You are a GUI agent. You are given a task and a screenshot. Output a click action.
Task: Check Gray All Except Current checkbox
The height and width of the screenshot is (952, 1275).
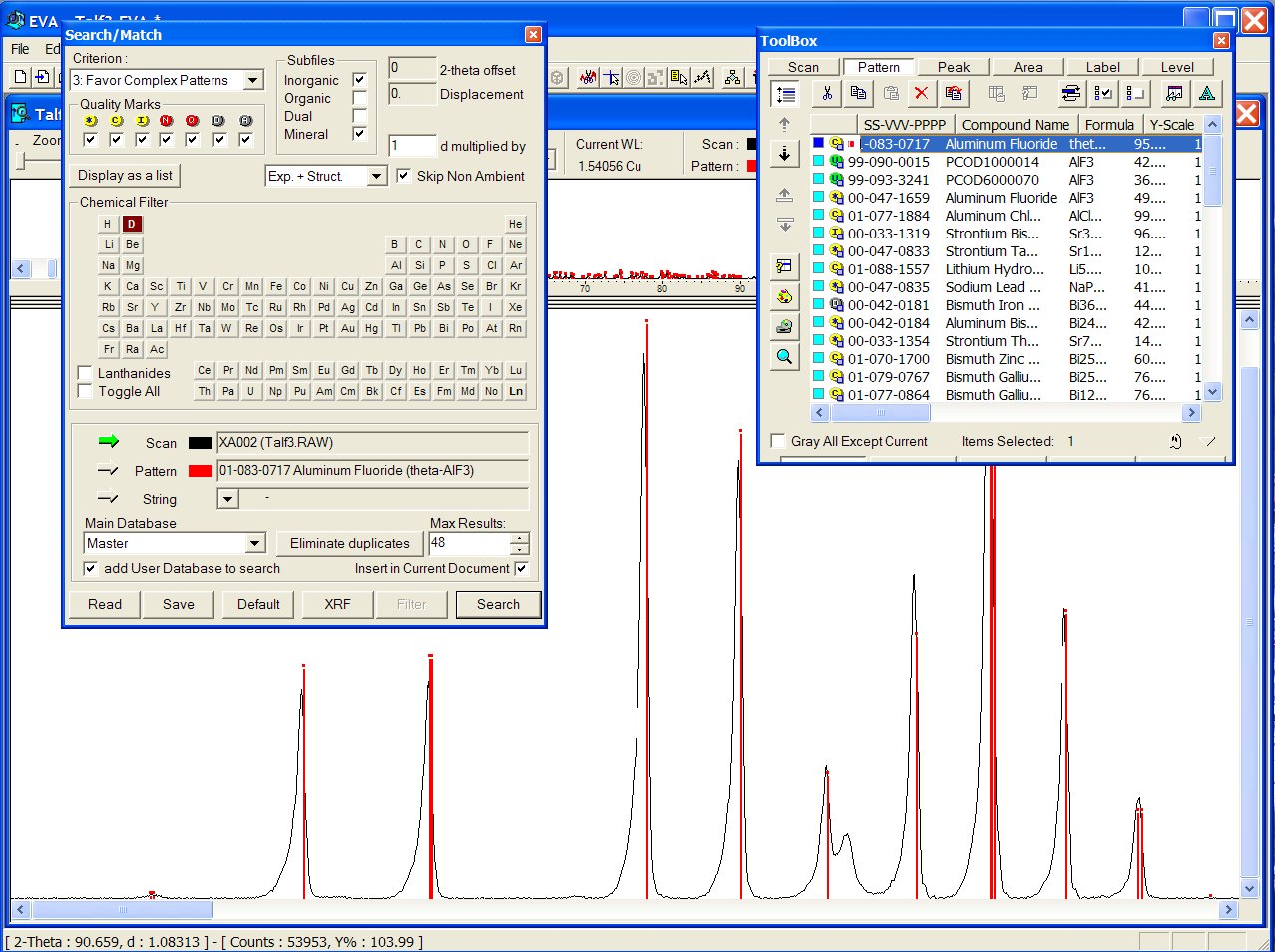(x=778, y=441)
